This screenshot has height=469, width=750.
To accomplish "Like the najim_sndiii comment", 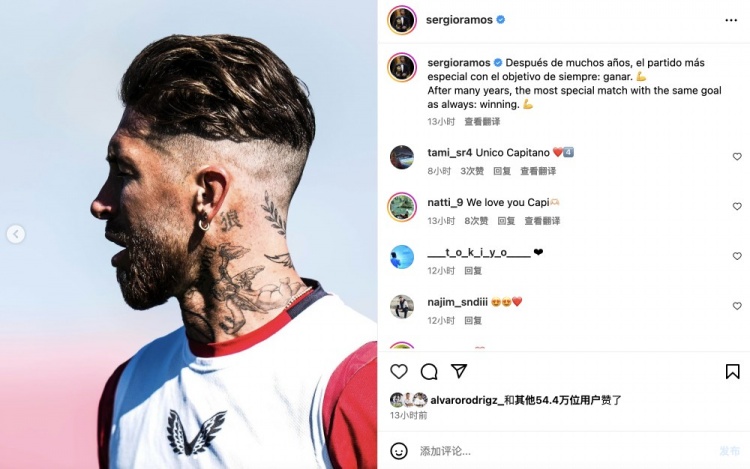I will click(x=737, y=305).
